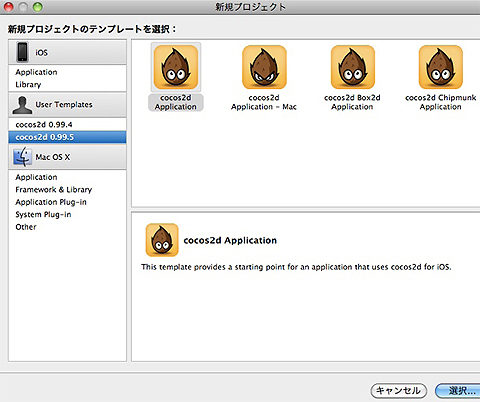Select Framework & Library category
Image resolution: width=480 pixels, height=402 pixels.
[x=67, y=189]
